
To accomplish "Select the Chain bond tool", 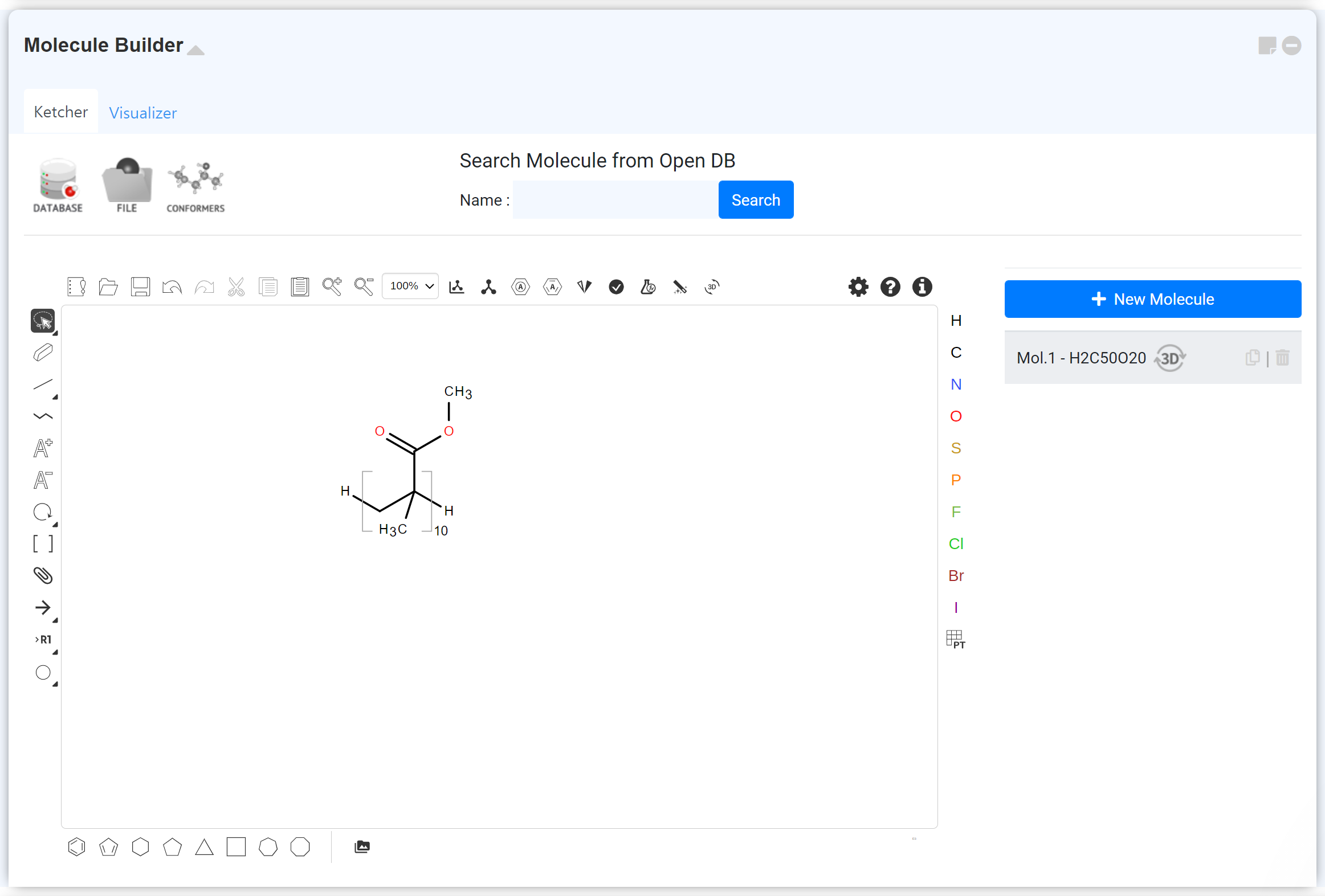I will [43, 416].
